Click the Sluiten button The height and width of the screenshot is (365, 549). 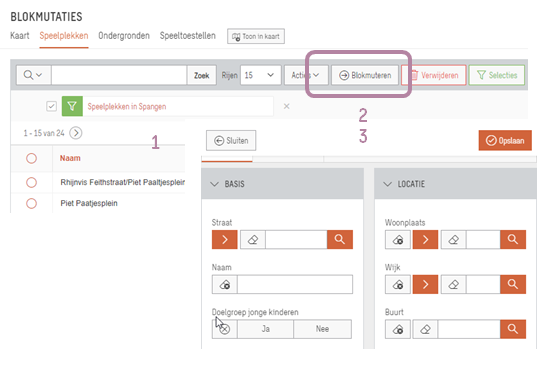click(x=231, y=140)
